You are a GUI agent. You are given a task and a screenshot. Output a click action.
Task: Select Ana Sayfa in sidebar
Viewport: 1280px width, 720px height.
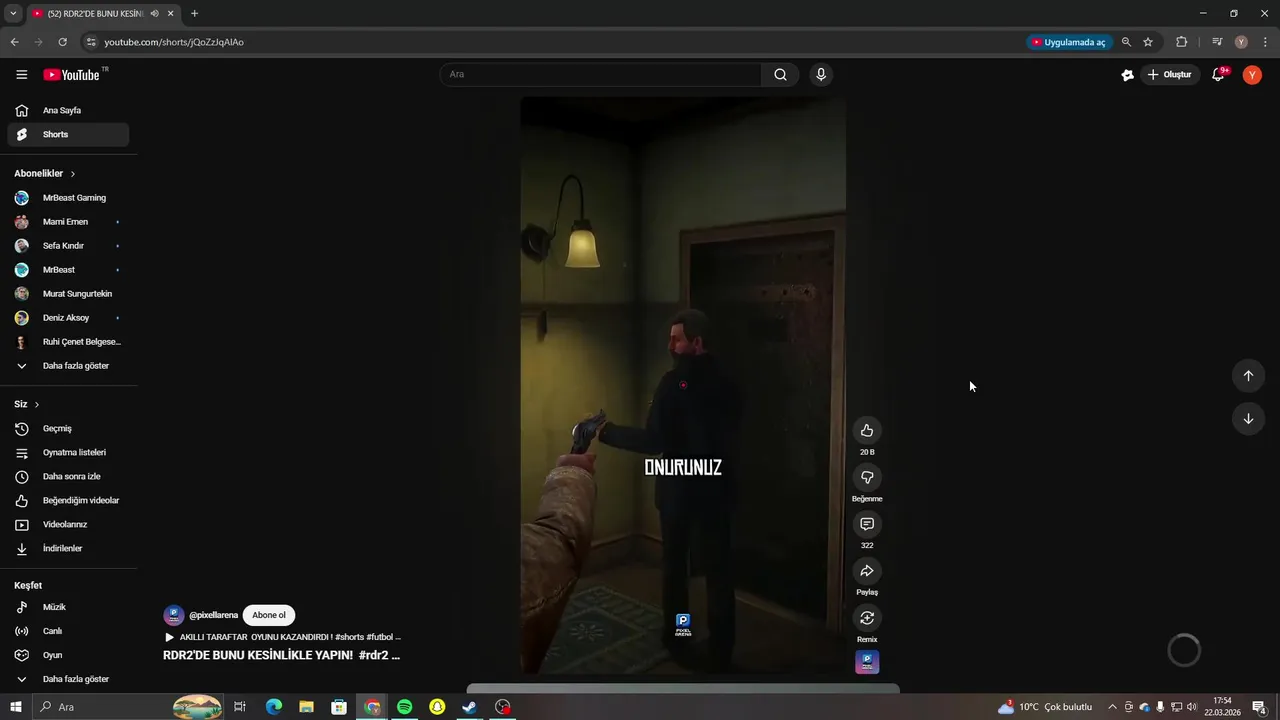click(x=68, y=111)
